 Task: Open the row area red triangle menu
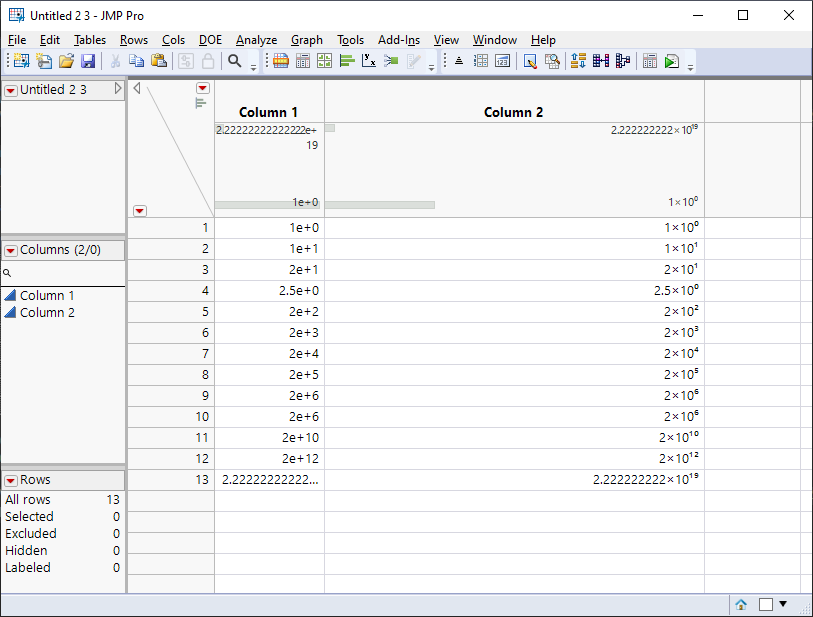pyautogui.click(x=140, y=211)
